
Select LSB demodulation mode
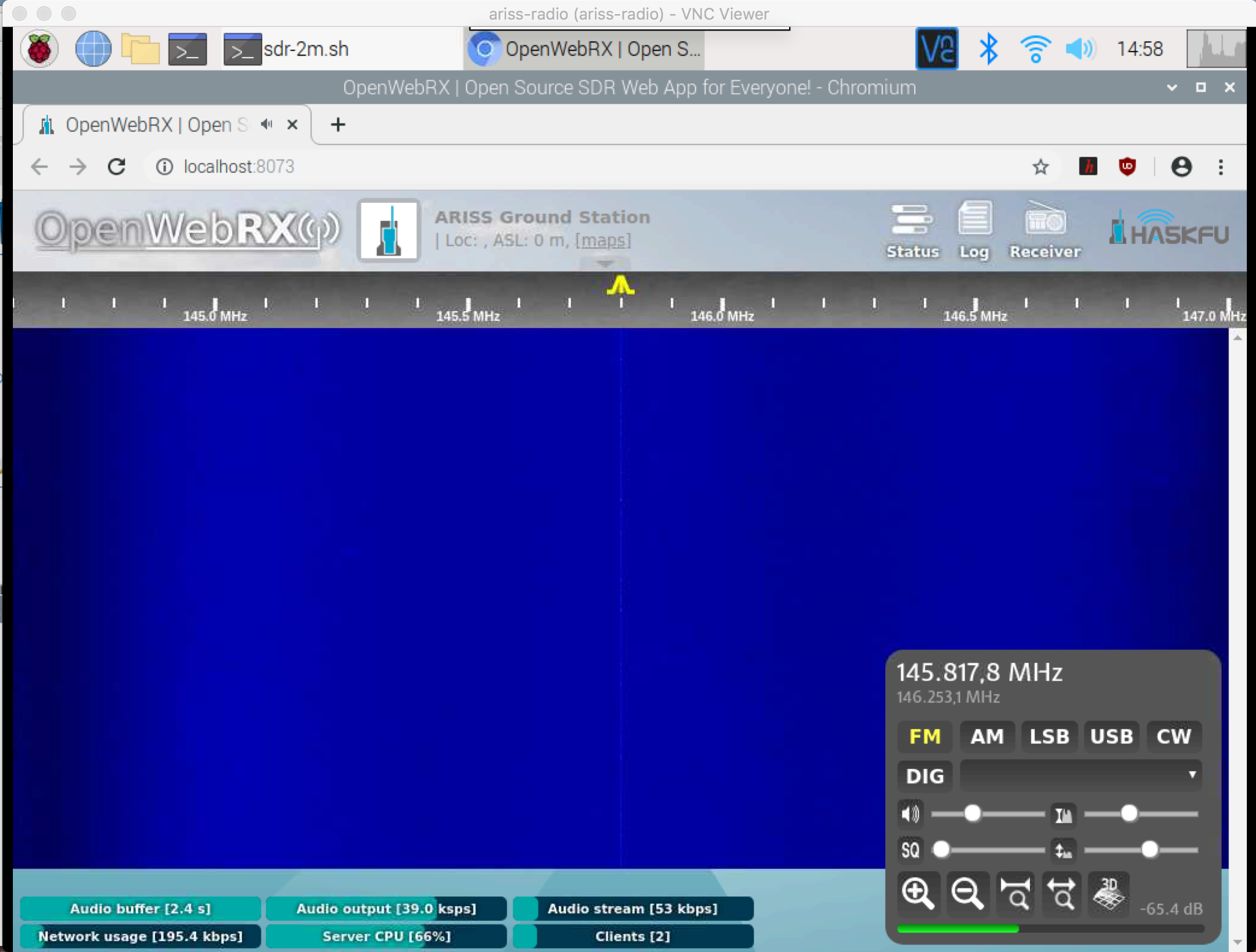point(1049,736)
